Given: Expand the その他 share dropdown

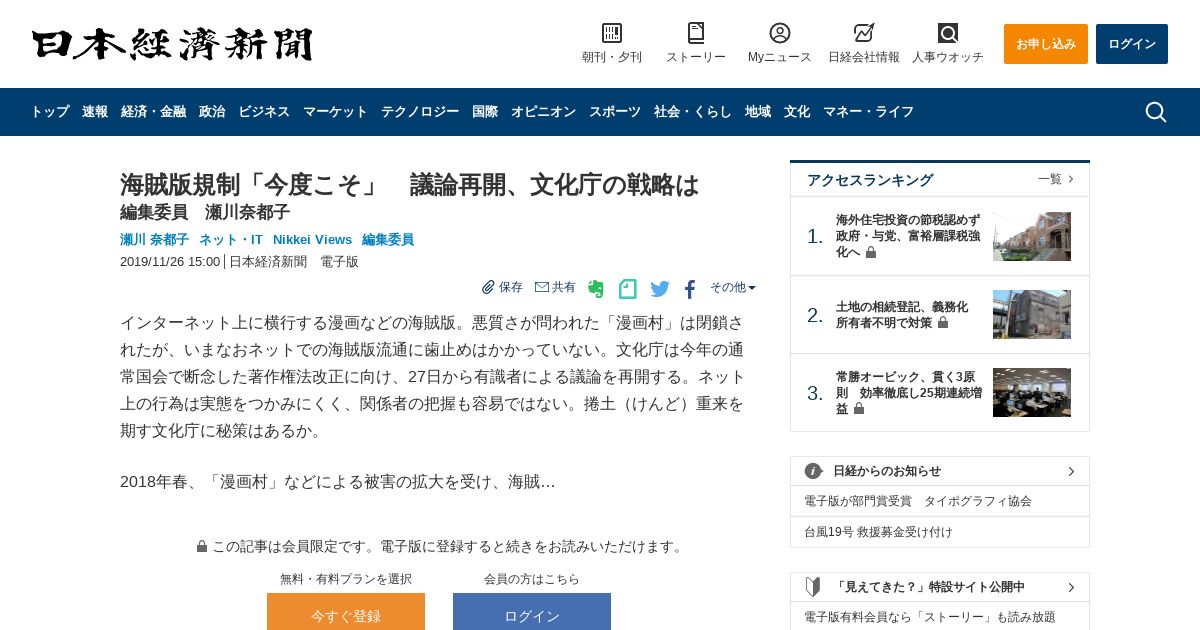Looking at the screenshot, I should pyautogui.click(x=733, y=287).
